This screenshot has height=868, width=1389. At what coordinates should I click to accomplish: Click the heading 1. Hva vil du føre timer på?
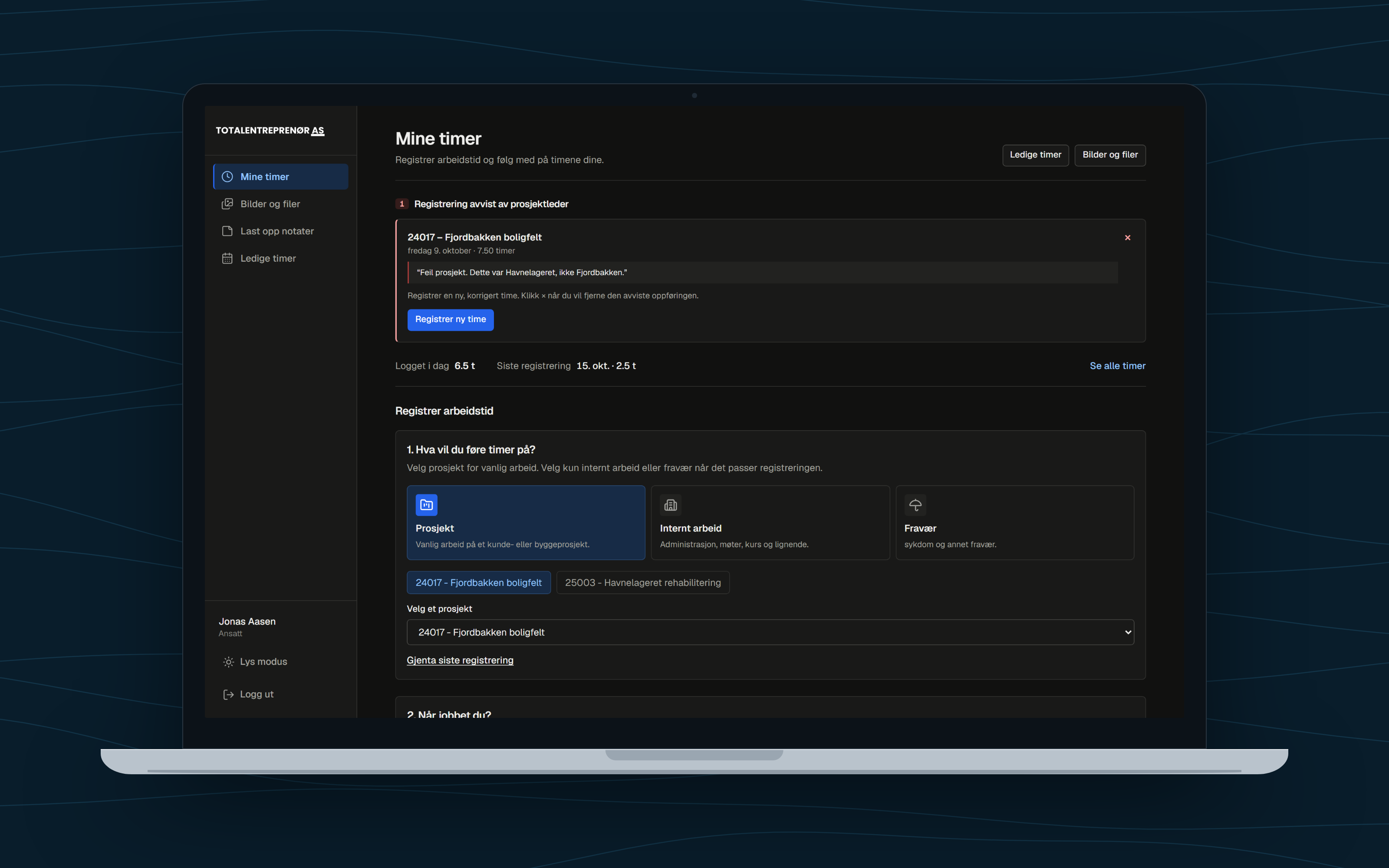pos(471,450)
